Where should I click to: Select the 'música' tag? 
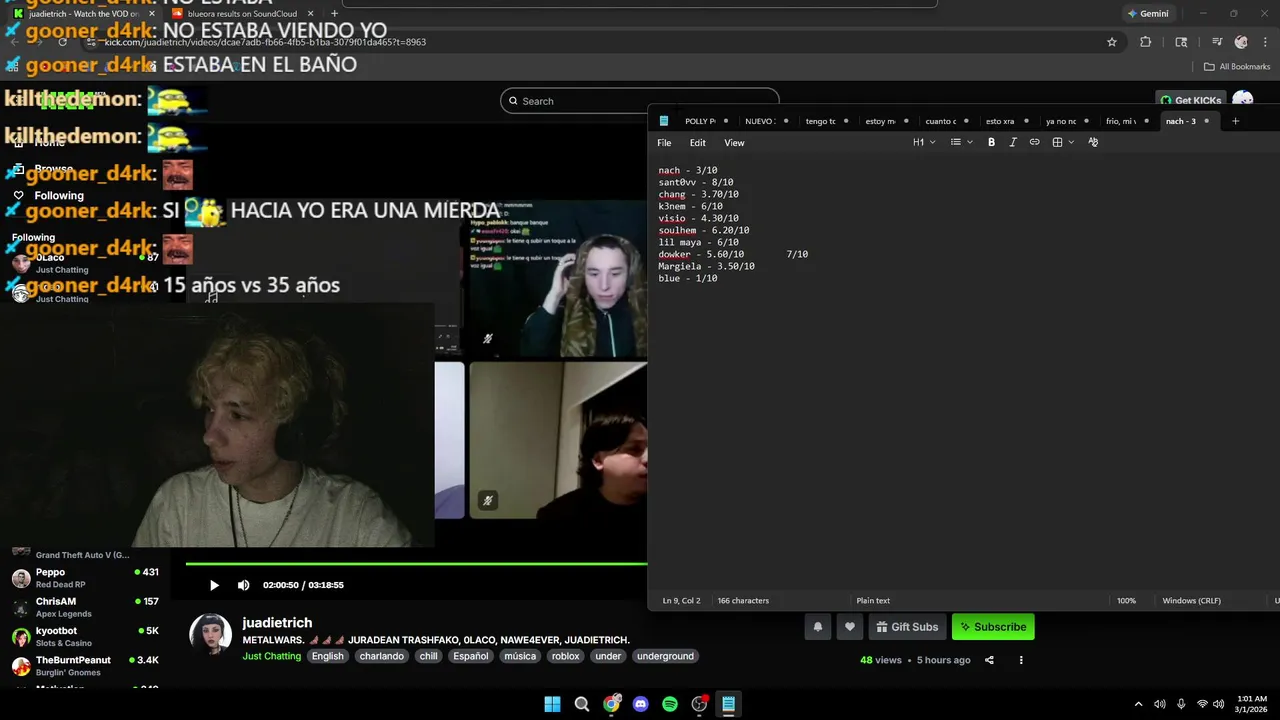[520, 656]
